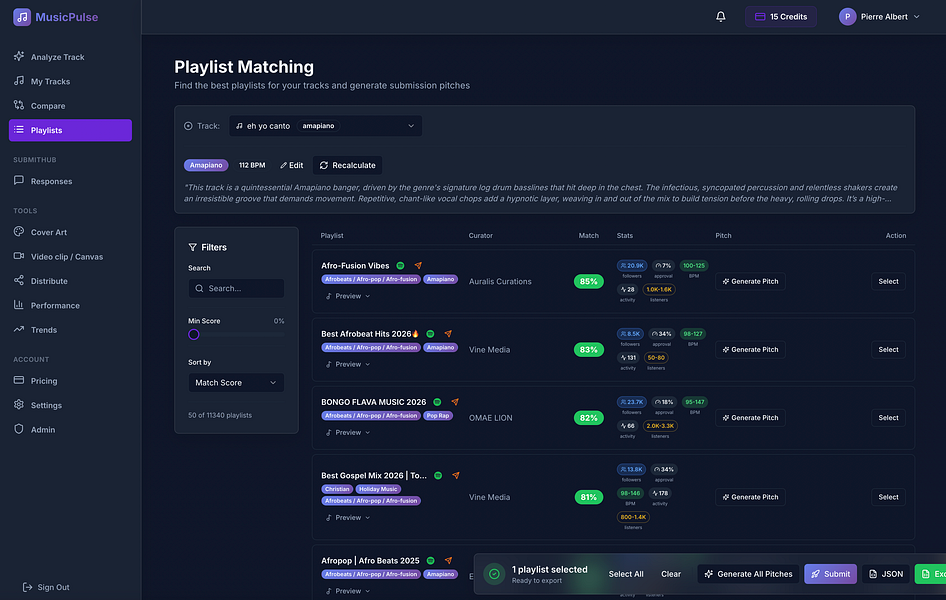Open Video clip / Canvas
This screenshot has height=600, width=946.
click(67, 255)
